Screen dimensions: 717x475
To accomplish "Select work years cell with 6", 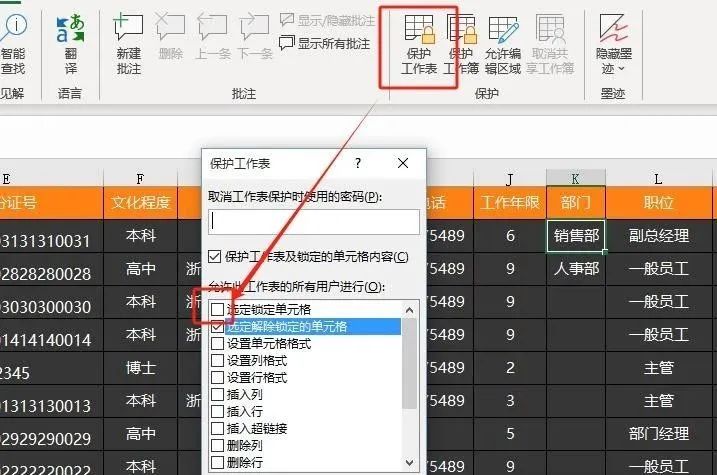I will pyautogui.click(x=510, y=236).
